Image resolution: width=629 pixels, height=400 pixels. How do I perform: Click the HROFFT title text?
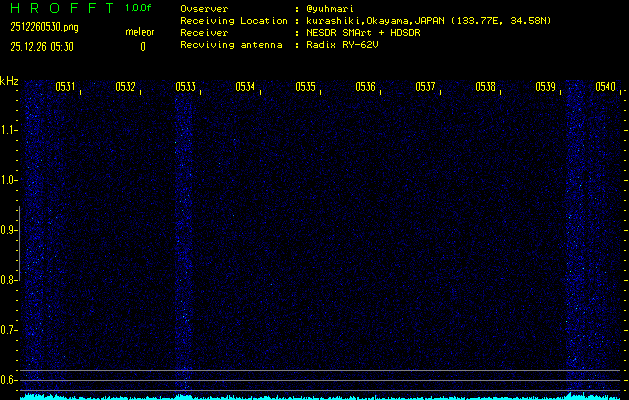point(59,9)
